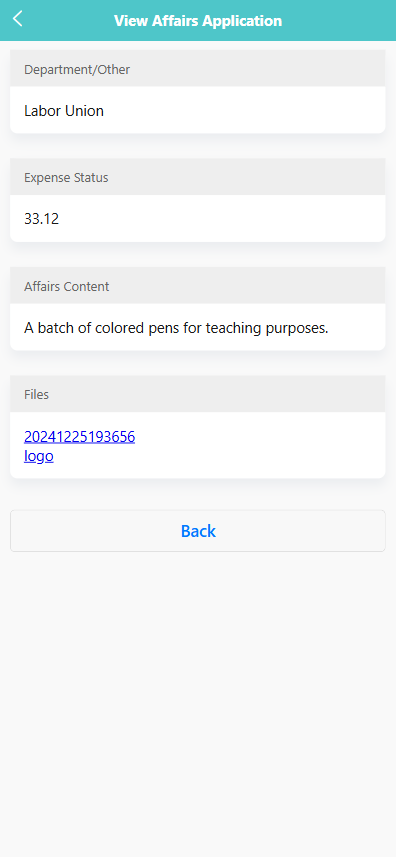Click the View Affairs Application title

click(198, 21)
